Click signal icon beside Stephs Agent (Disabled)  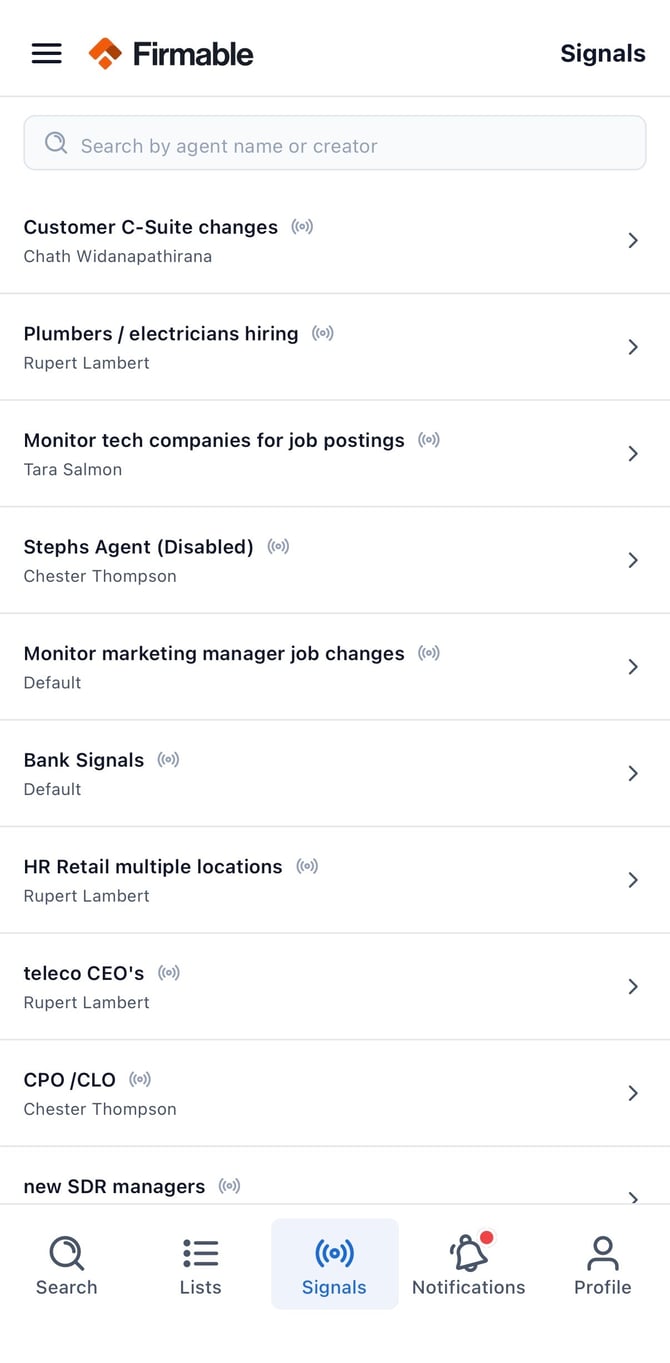tap(278, 547)
